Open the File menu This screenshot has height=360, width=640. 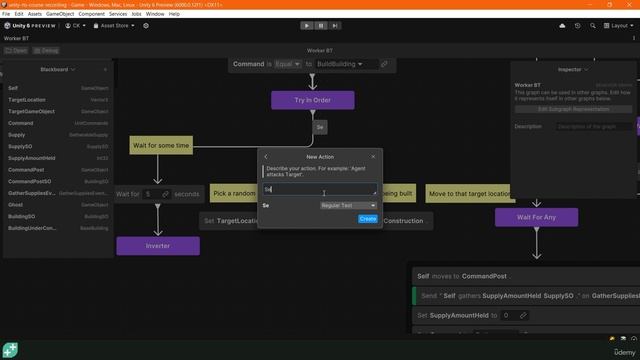pos(6,14)
